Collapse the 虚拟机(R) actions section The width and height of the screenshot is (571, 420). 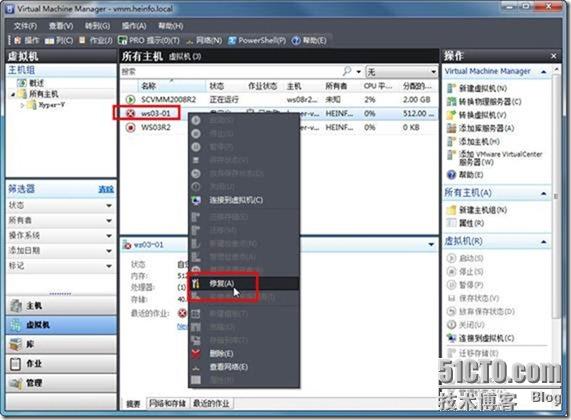pyautogui.click(x=544, y=242)
